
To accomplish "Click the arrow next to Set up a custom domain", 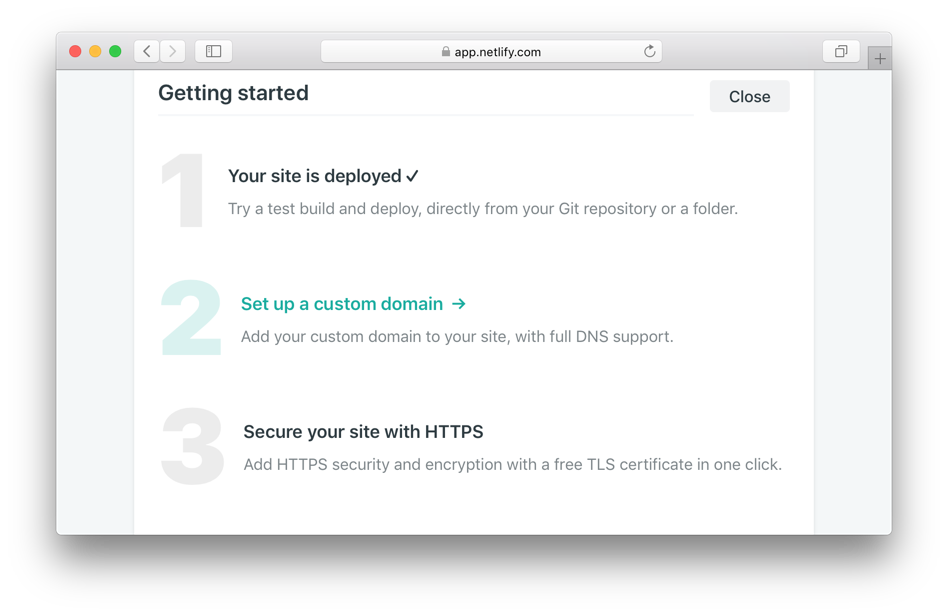I will tap(459, 304).
